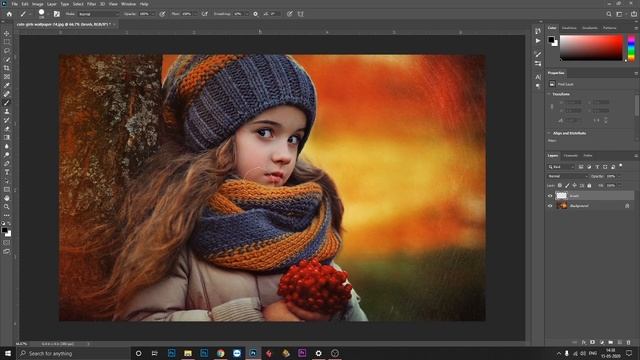
Task: Click add layer mask button
Action: pyautogui.click(x=593, y=342)
